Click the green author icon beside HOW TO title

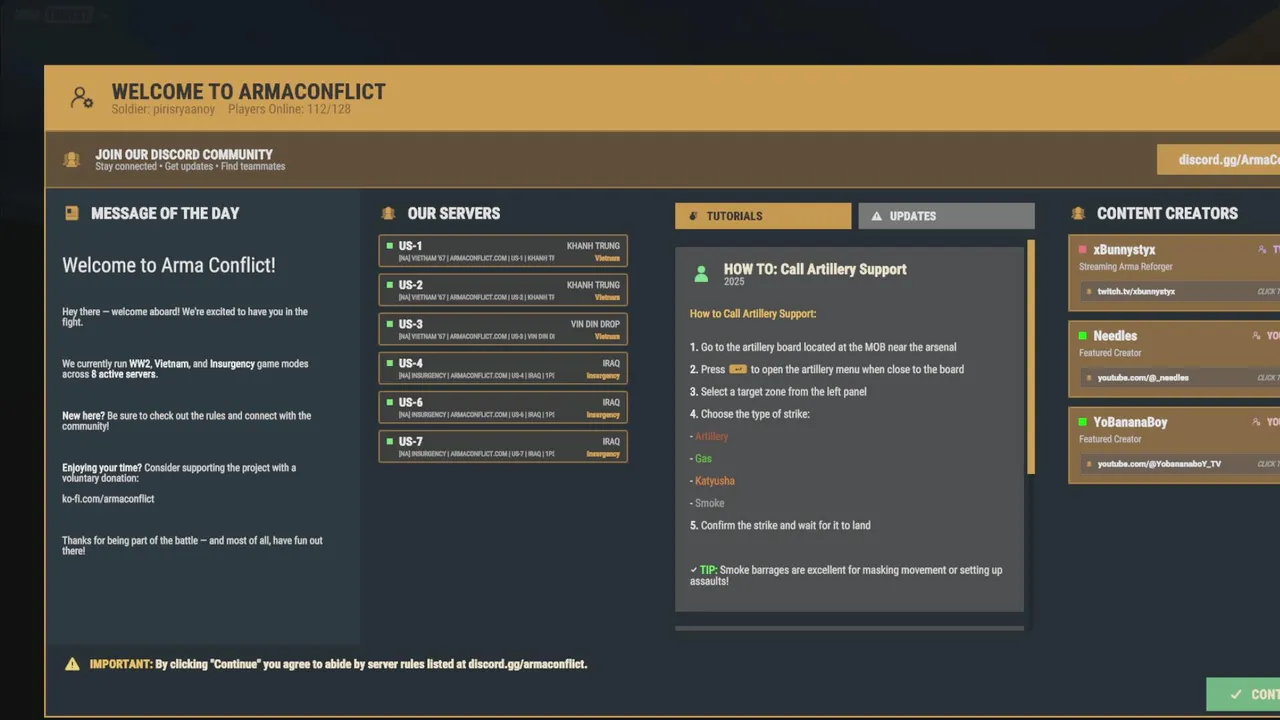point(701,273)
